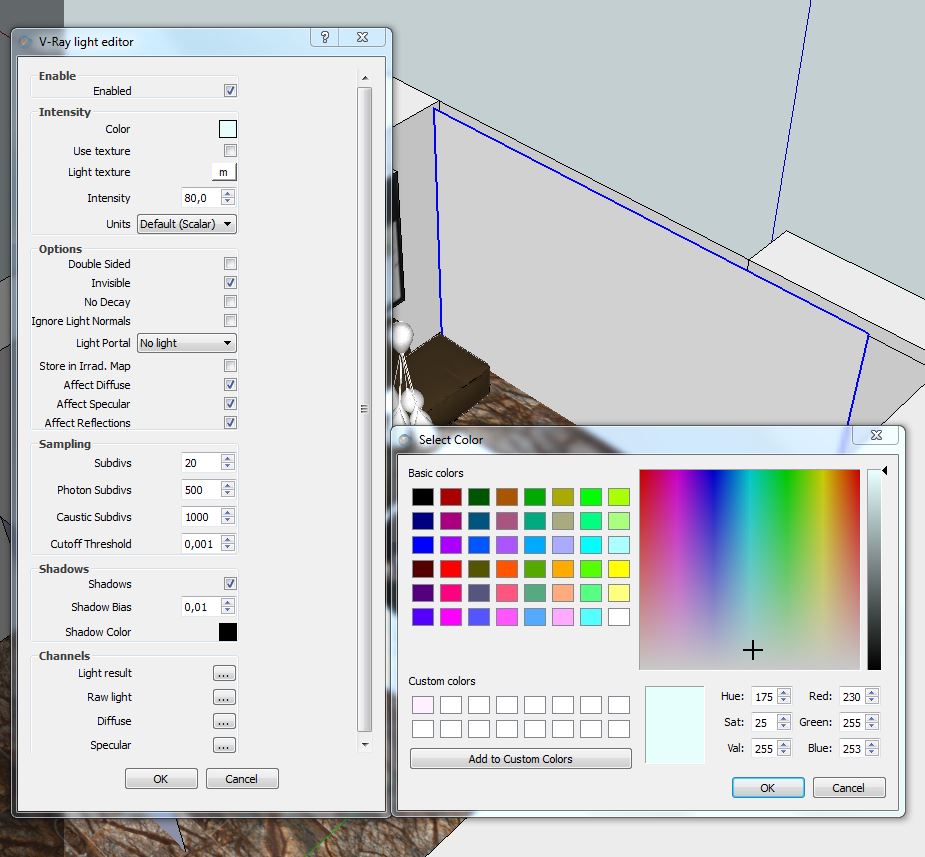Click the Cutoff Threshold value field
This screenshot has width=925, height=857.
coord(201,544)
